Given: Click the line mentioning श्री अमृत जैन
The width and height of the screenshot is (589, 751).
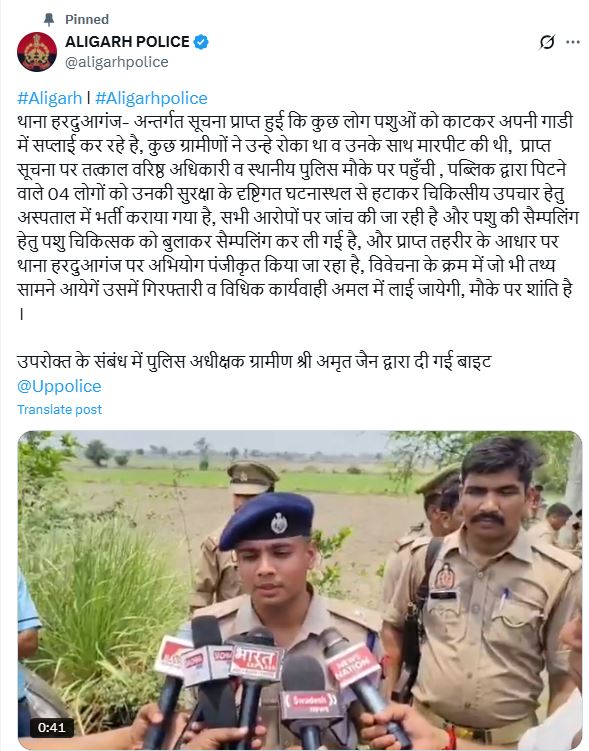Looking at the screenshot, I should pyautogui.click(x=254, y=361).
